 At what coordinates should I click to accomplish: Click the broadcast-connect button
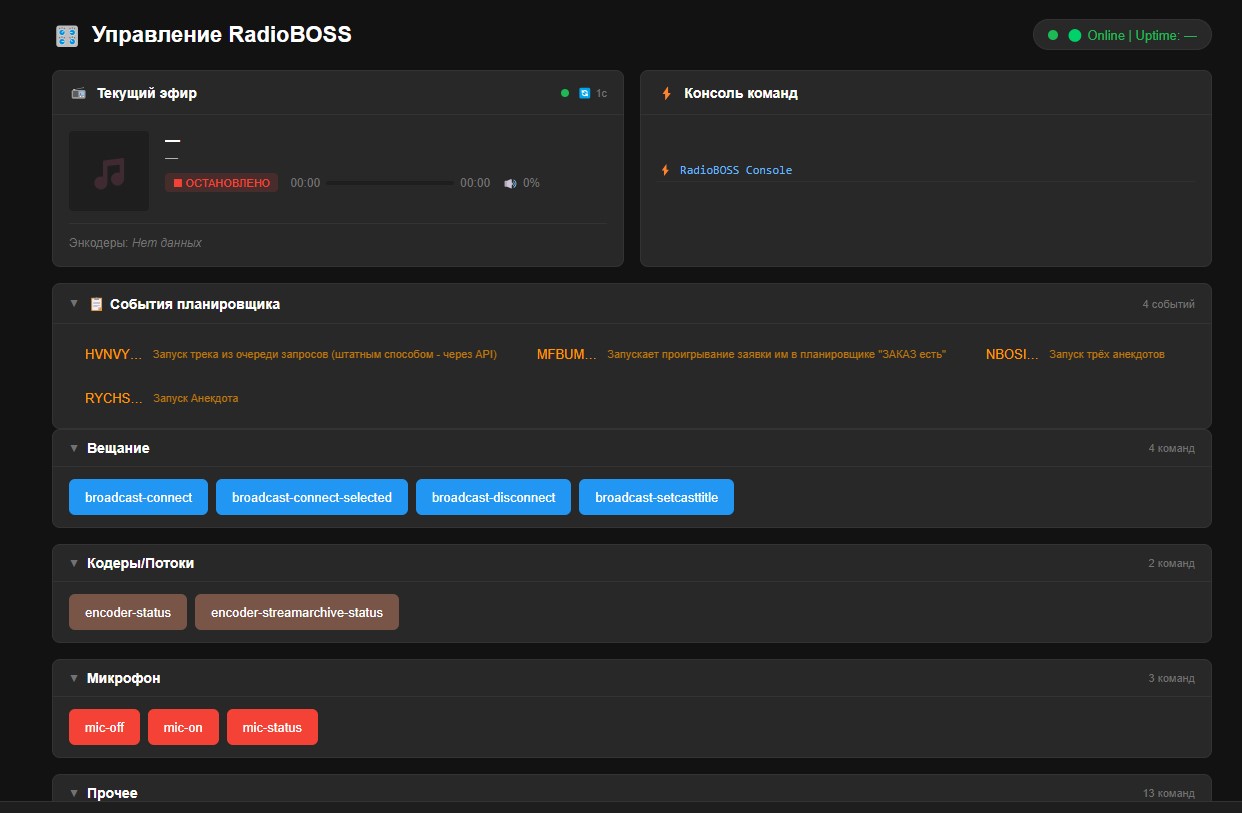point(138,497)
